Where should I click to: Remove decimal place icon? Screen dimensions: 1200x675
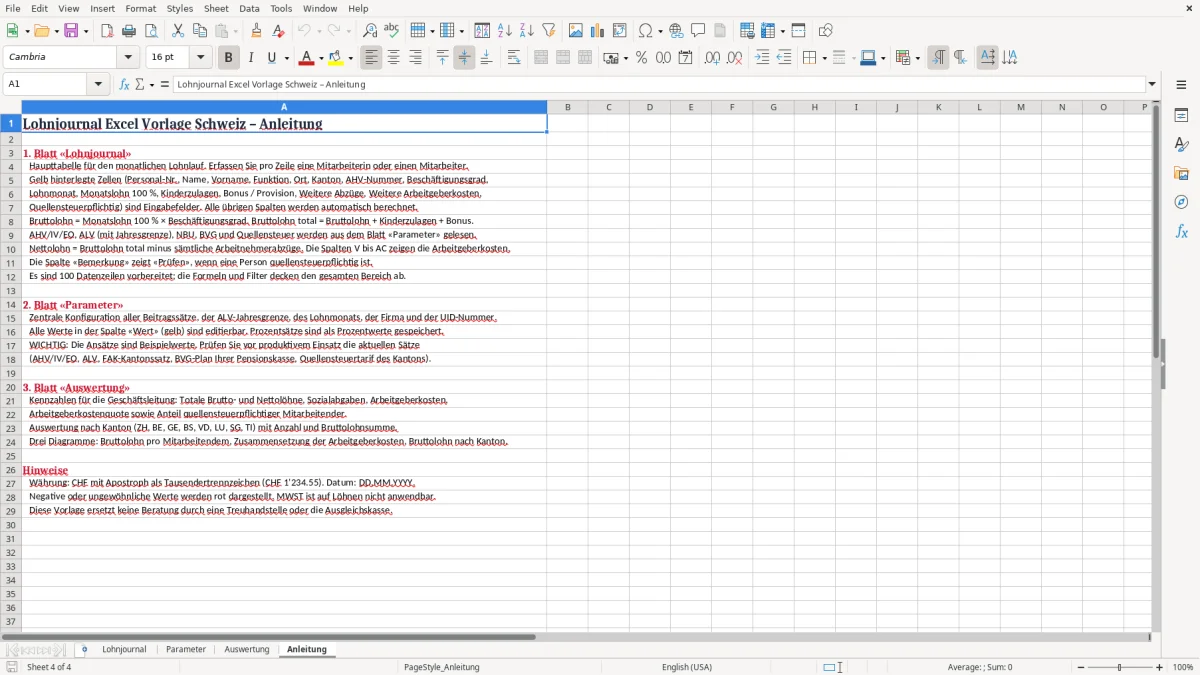[735, 58]
